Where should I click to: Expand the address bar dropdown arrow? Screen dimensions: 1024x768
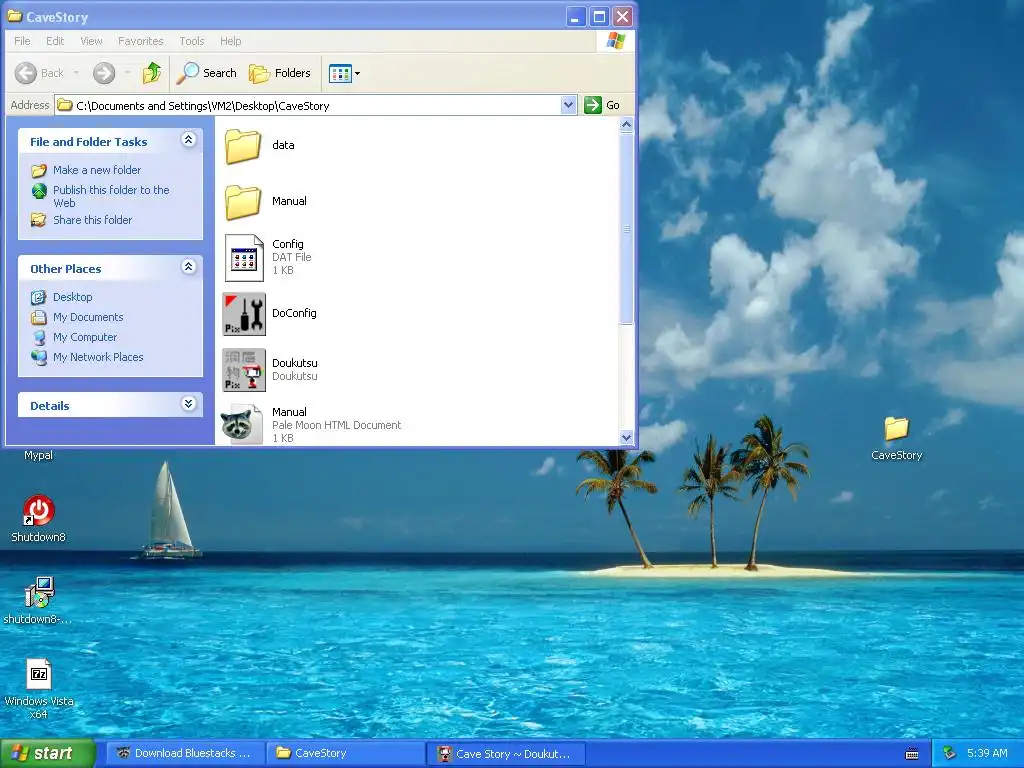pos(568,105)
